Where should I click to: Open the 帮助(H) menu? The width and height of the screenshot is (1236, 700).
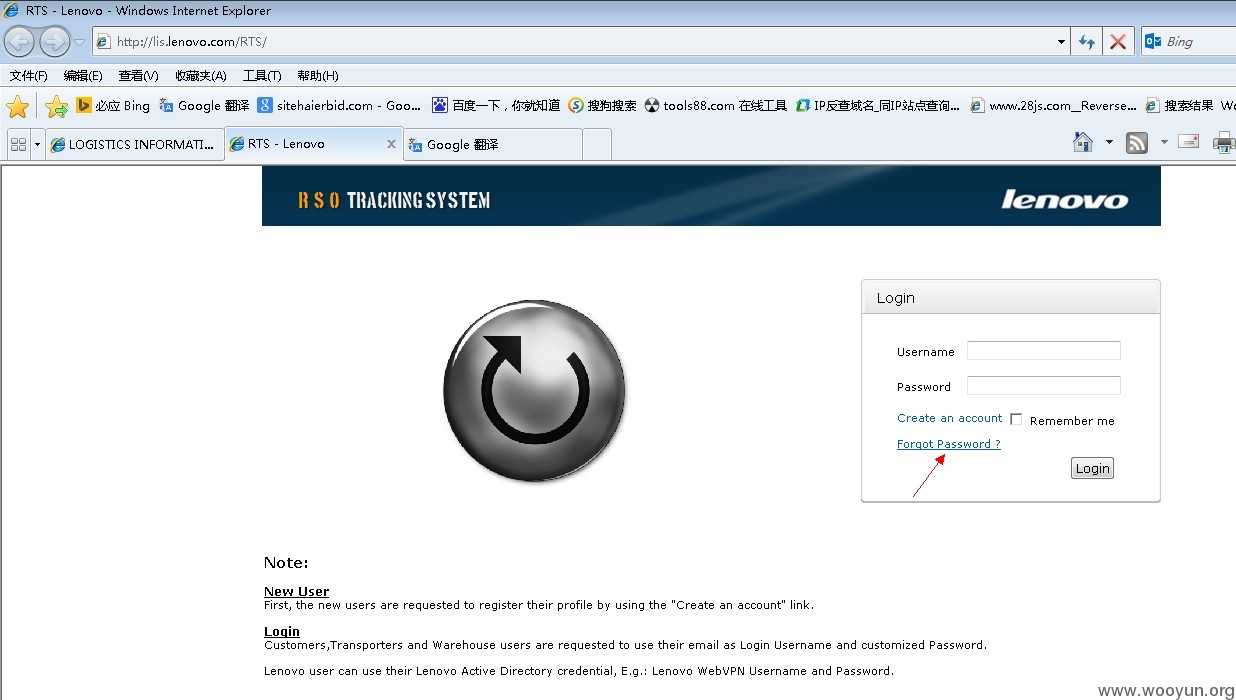tap(318, 76)
